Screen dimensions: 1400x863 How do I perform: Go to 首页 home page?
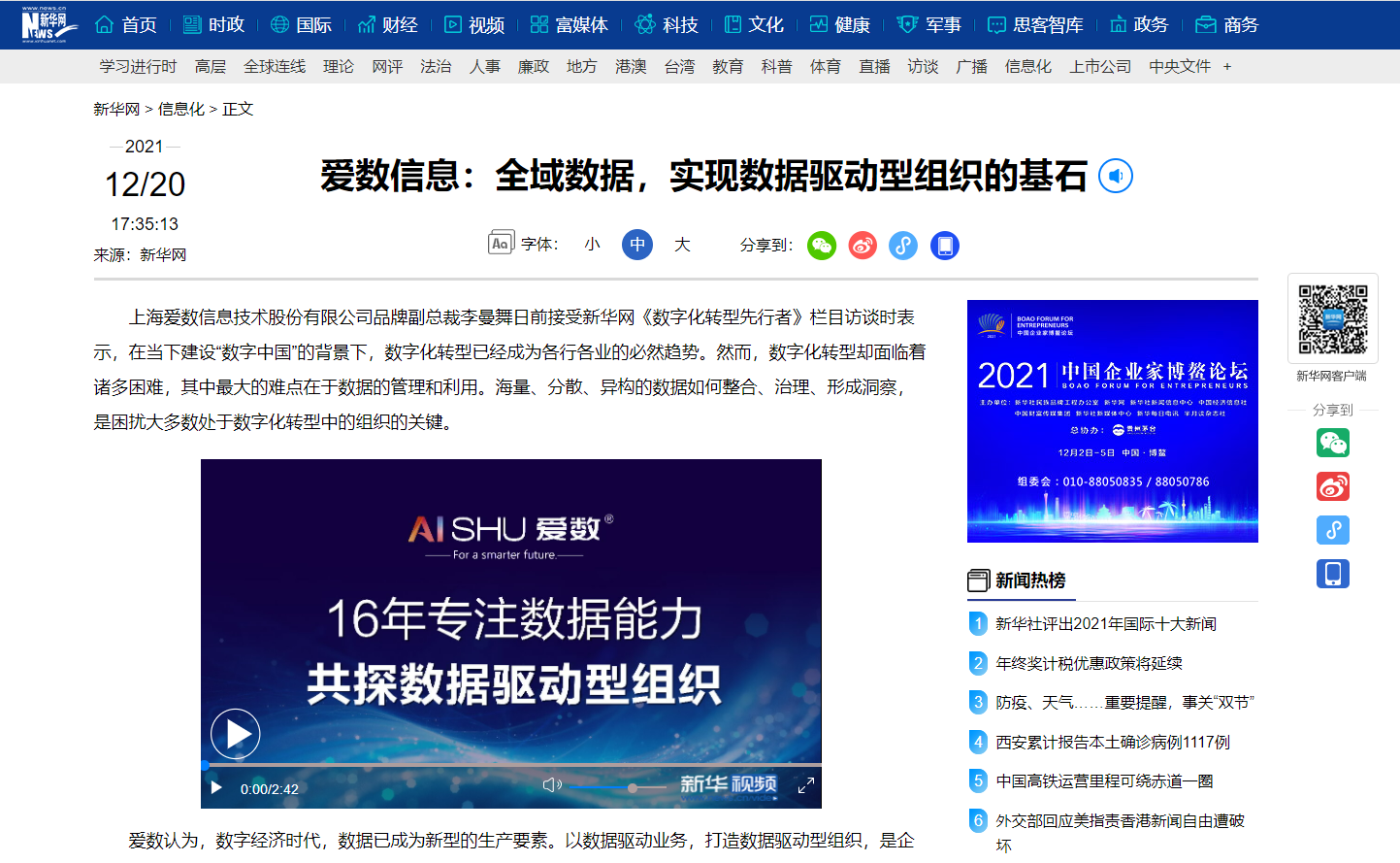pyautogui.click(x=126, y=24)
